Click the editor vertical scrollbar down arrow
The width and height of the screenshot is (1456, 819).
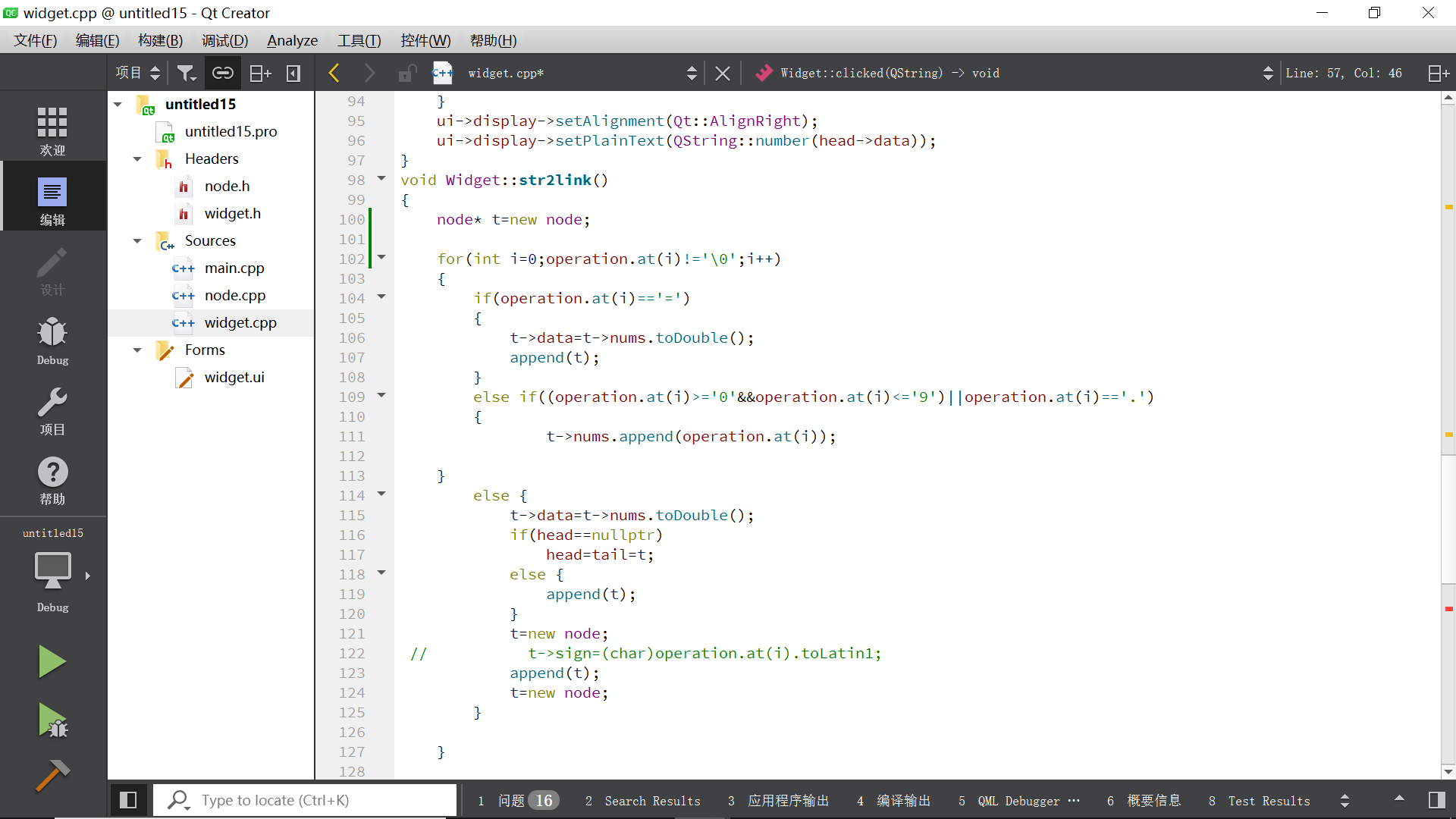pyautogui.click(x=1448, y=771)
